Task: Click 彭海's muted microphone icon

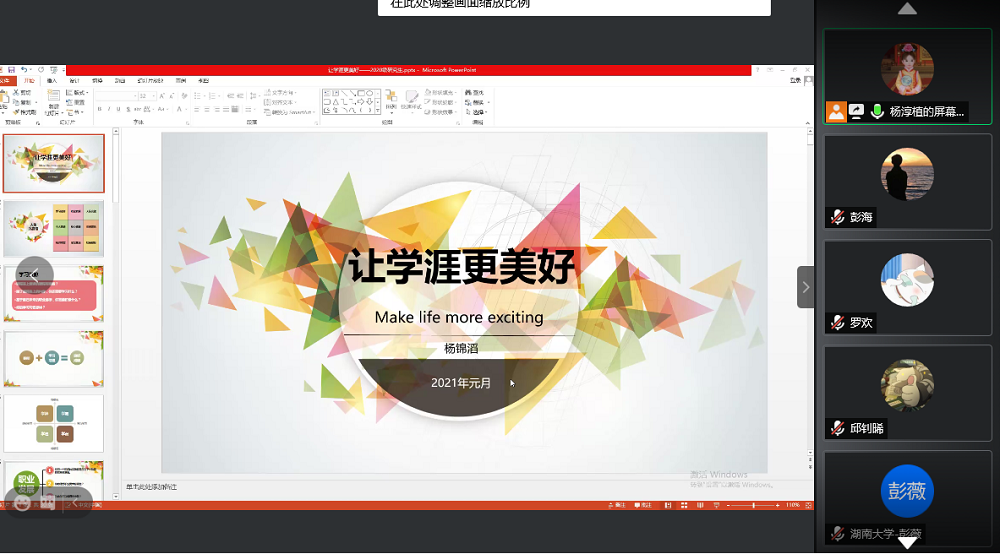Action: 837,217
